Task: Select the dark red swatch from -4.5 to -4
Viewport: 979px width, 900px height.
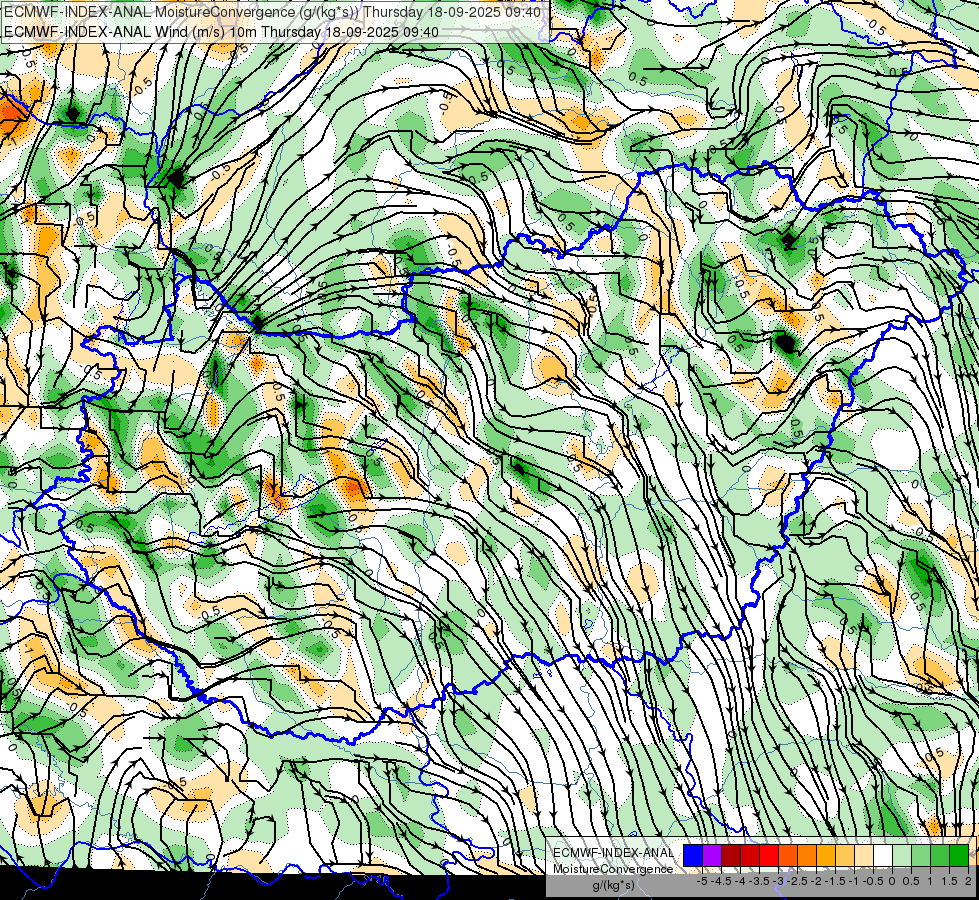Action: (731, 856)
